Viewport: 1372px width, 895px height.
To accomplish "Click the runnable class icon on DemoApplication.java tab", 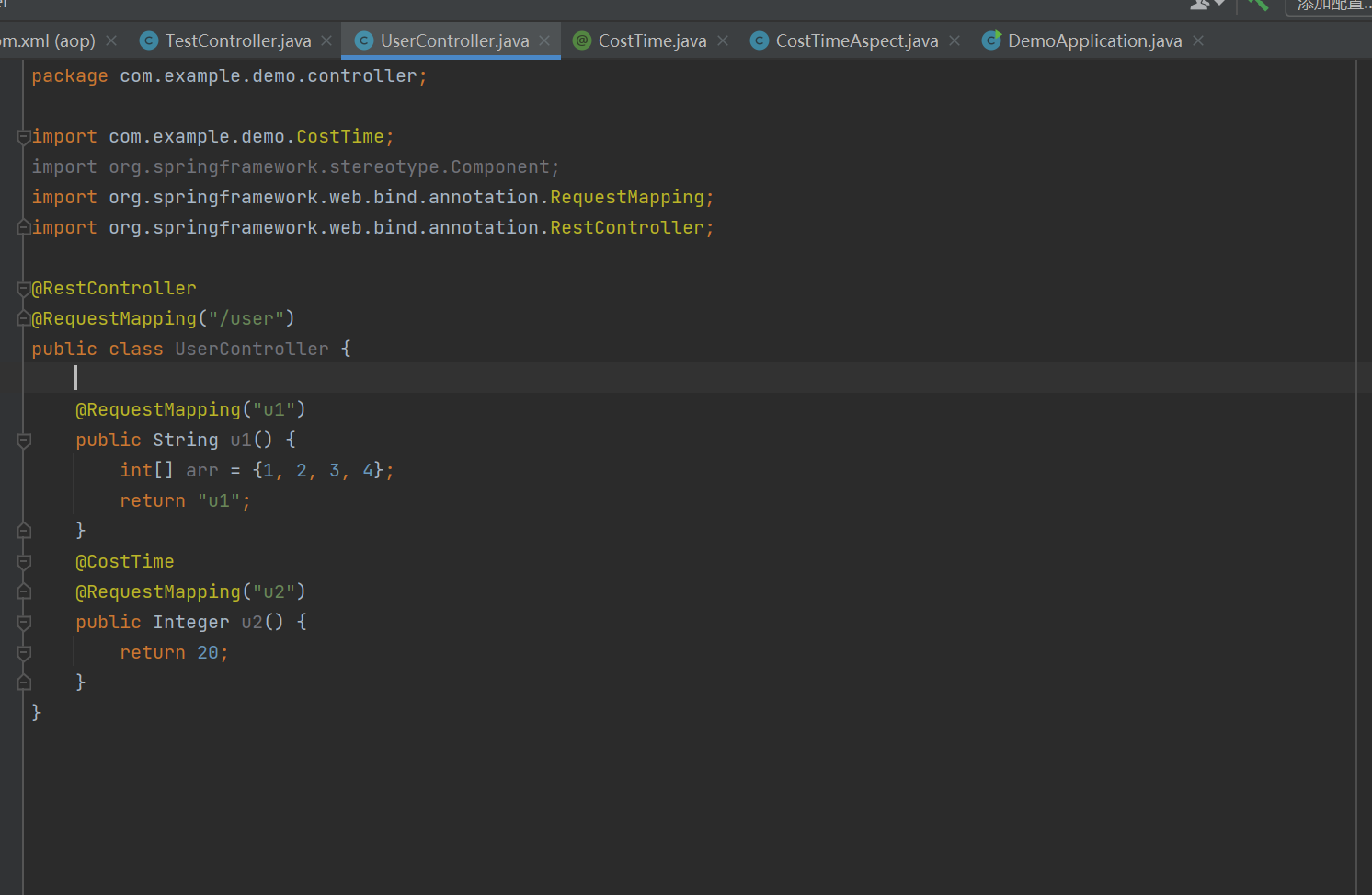I will coord(991,40).
